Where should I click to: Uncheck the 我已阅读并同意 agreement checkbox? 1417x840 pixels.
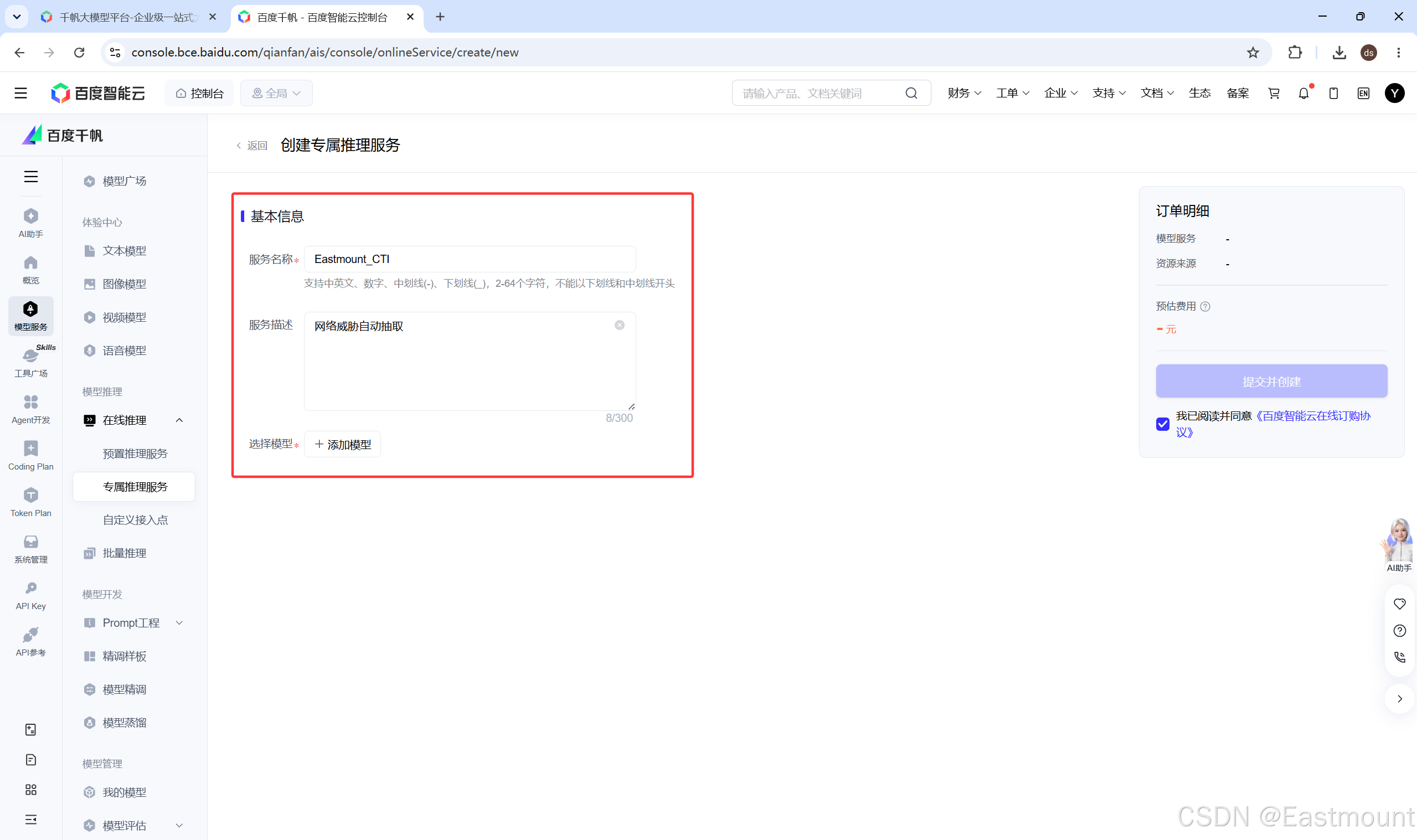1163,424
